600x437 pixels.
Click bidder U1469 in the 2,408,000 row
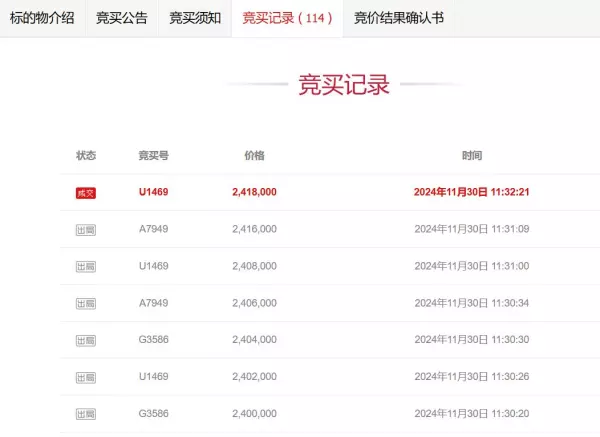153,266
